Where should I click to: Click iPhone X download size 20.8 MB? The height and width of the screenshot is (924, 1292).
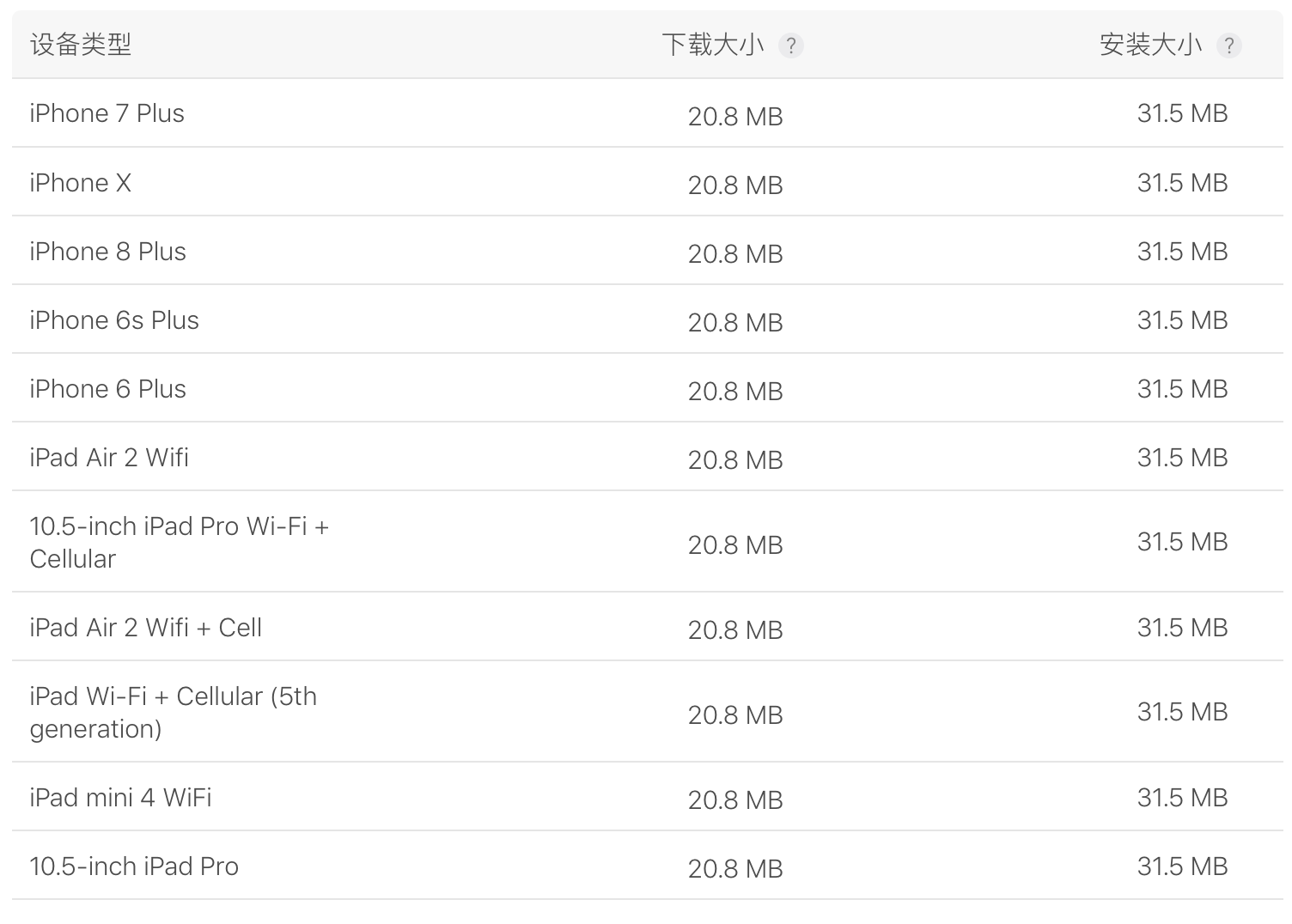[x=735, y=185]
